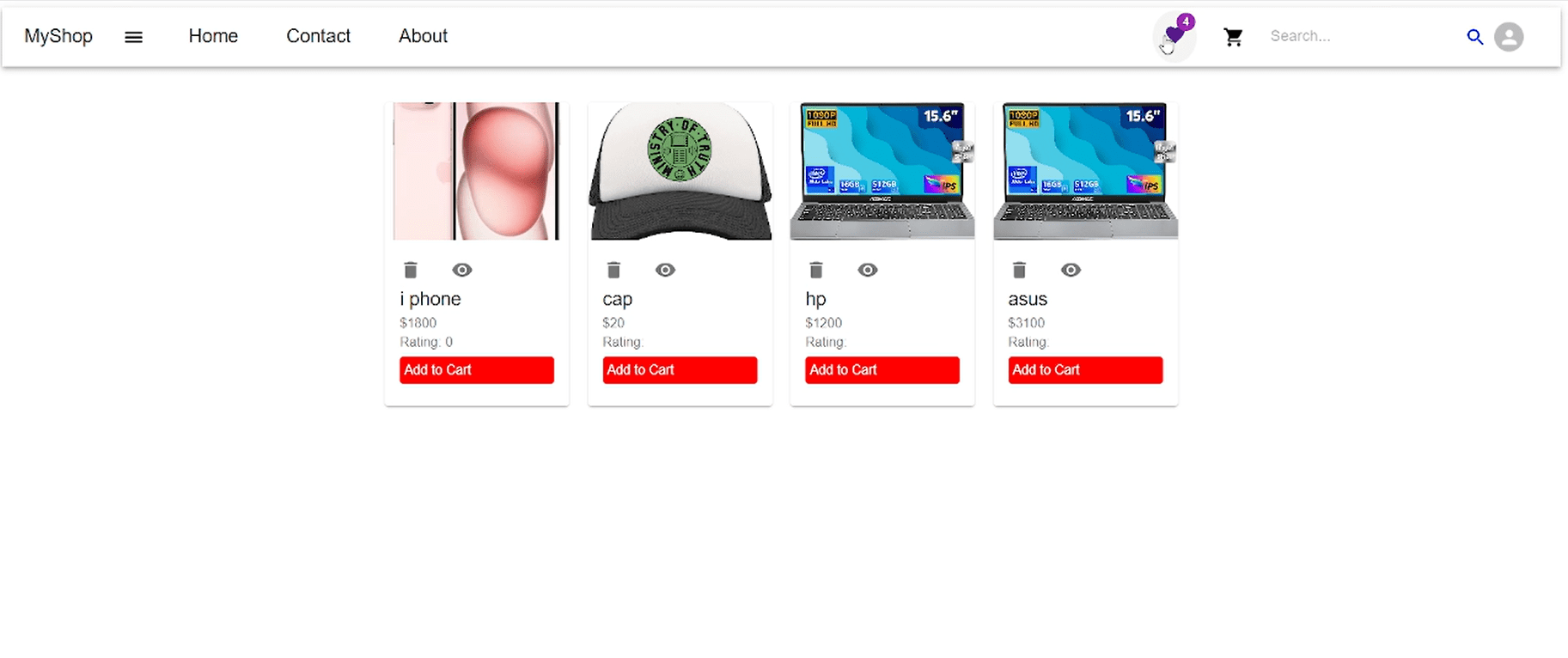Open the user account avatar
This screenshot has width=1568, height=658.
click(1509, 37)
